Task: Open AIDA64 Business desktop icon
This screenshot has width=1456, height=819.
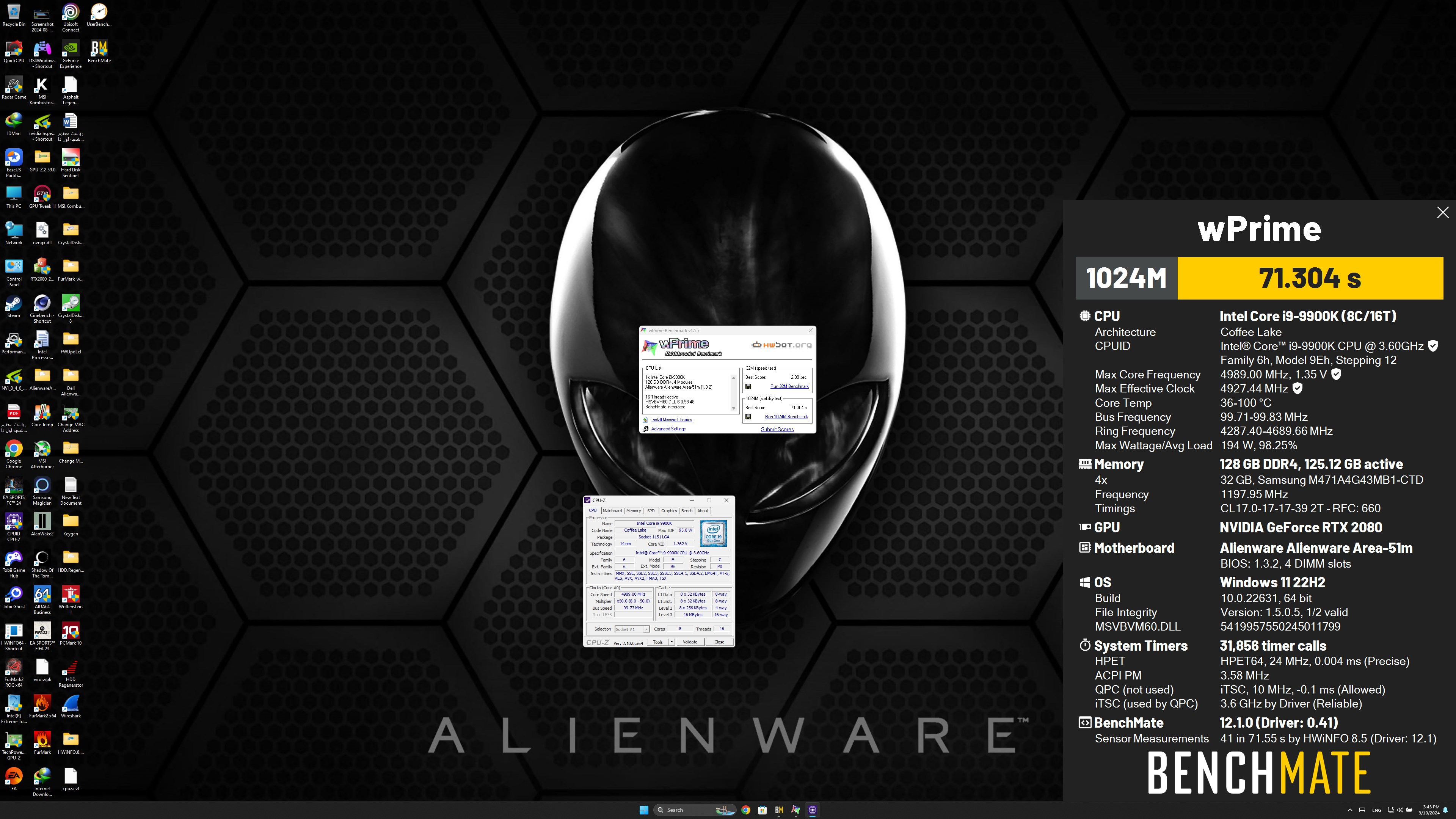Action: 42,600
